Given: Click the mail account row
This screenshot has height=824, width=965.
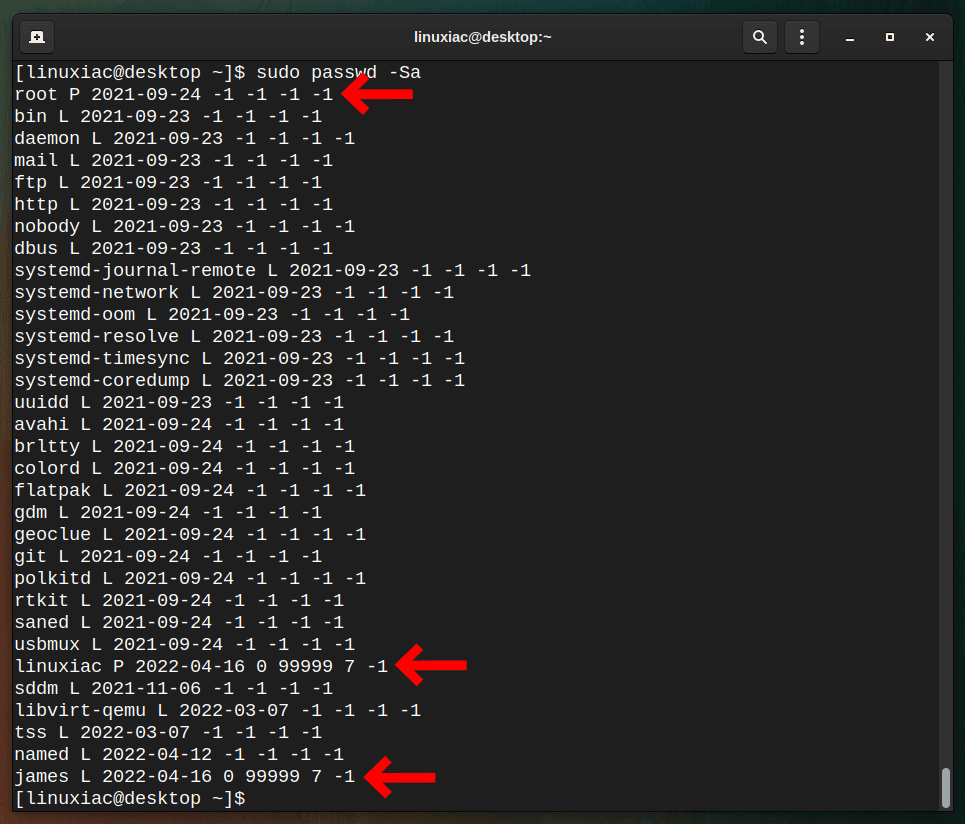Looking at the screenshot, I should (174, 161).
